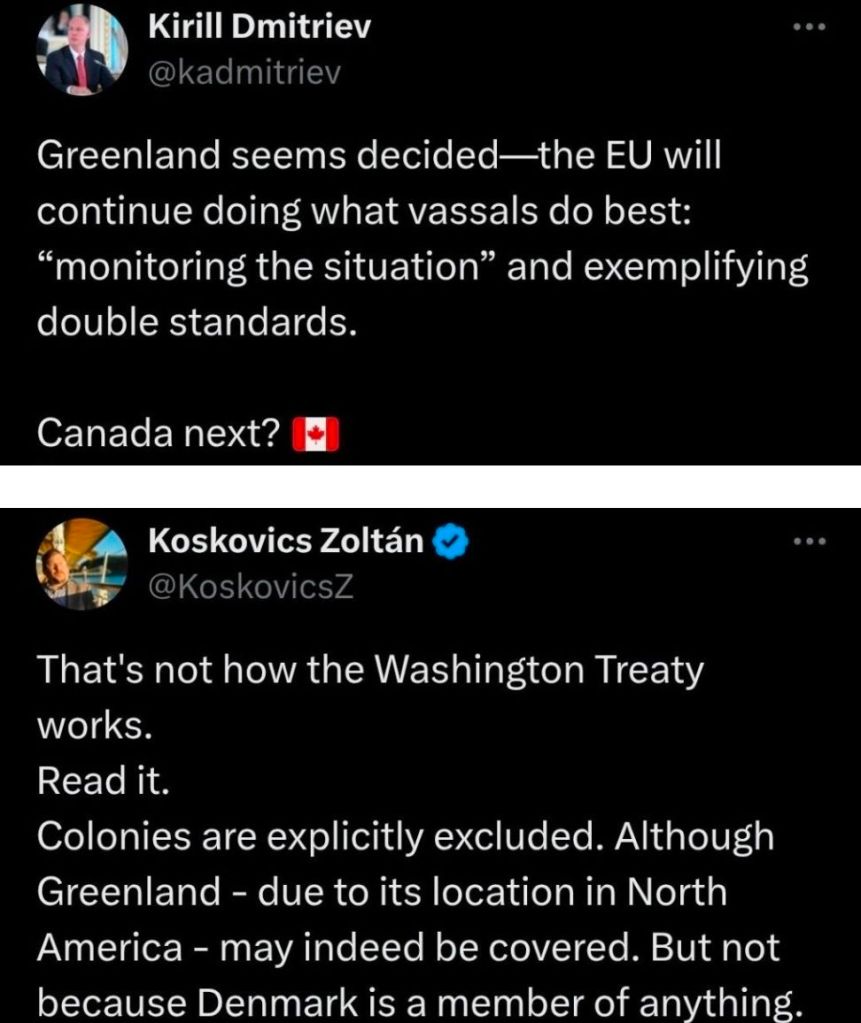The height and width of the screenshot is (1023, 861).
Task: Click the Canada flag emoji
Action: coord(316,435)
